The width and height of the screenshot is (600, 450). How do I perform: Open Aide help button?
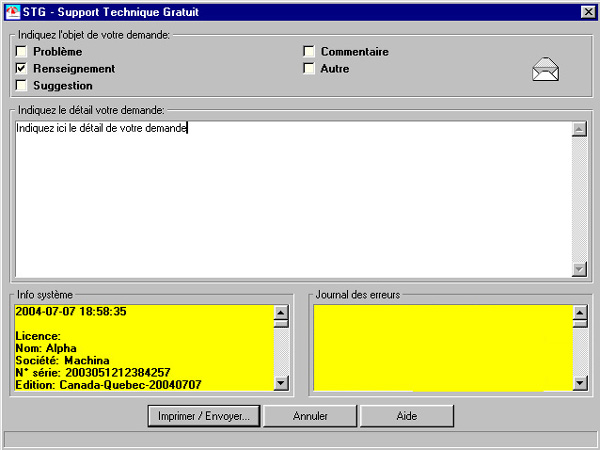pos(406,415)
